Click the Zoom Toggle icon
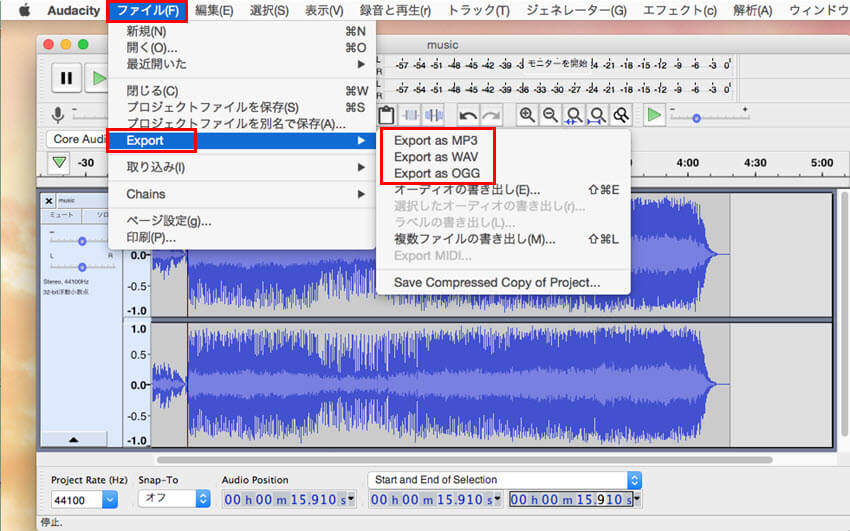This screenshot has height=531, width=850. [x=621, y=115]
